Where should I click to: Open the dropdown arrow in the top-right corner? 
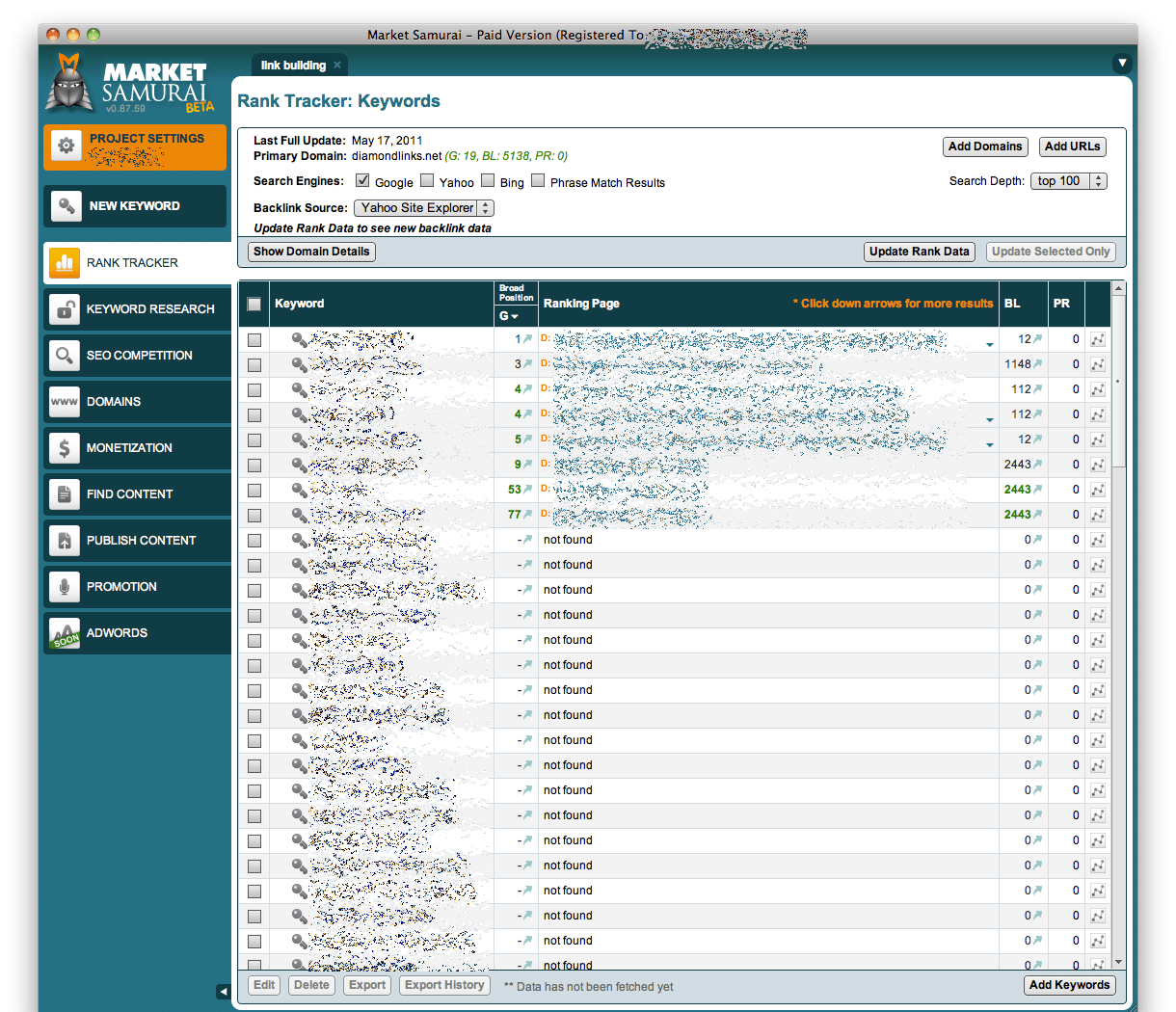(x=1122, y=64)
